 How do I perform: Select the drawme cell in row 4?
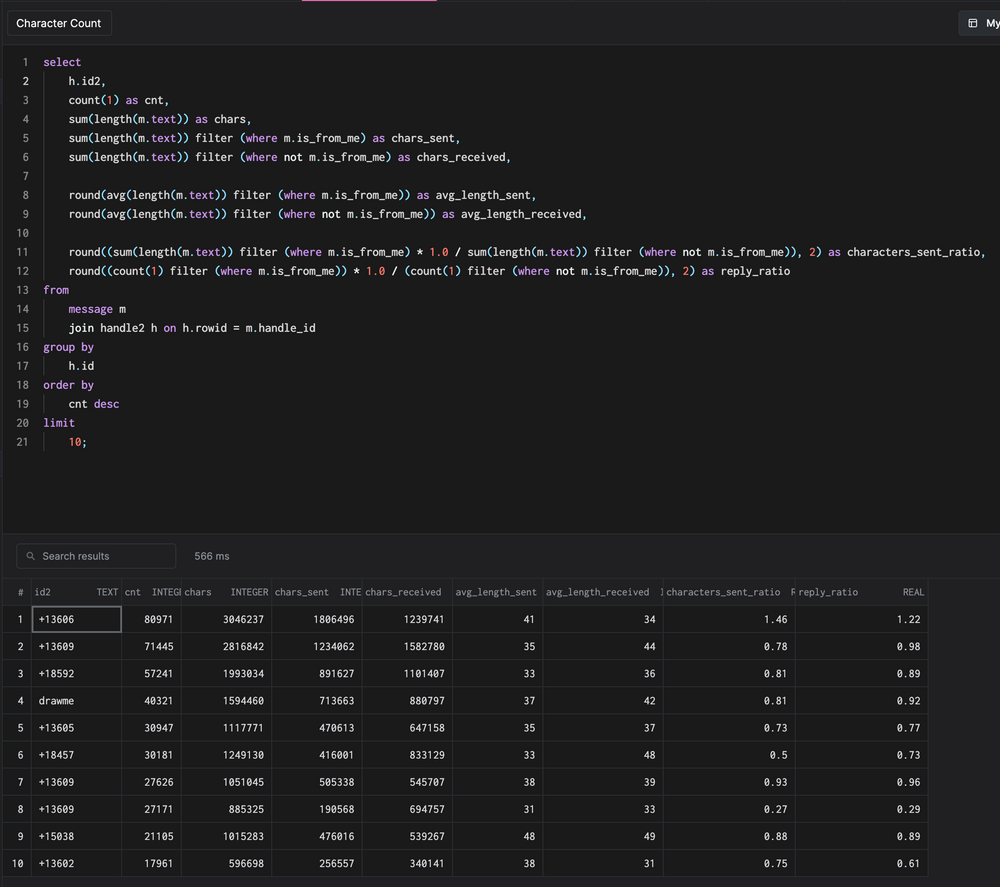click(x=56, y=700)
